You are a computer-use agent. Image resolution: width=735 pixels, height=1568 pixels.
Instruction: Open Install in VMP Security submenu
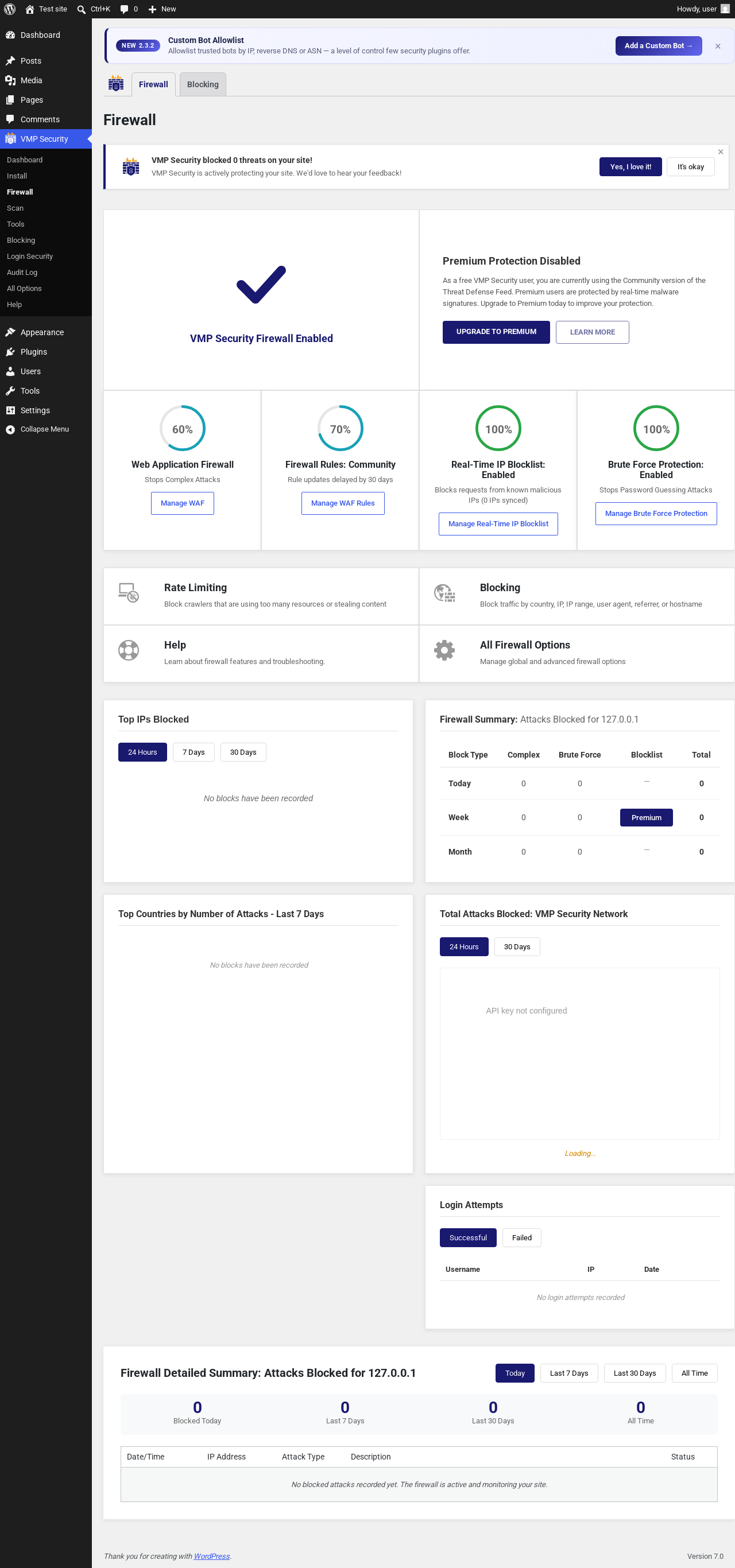(17, 176)
